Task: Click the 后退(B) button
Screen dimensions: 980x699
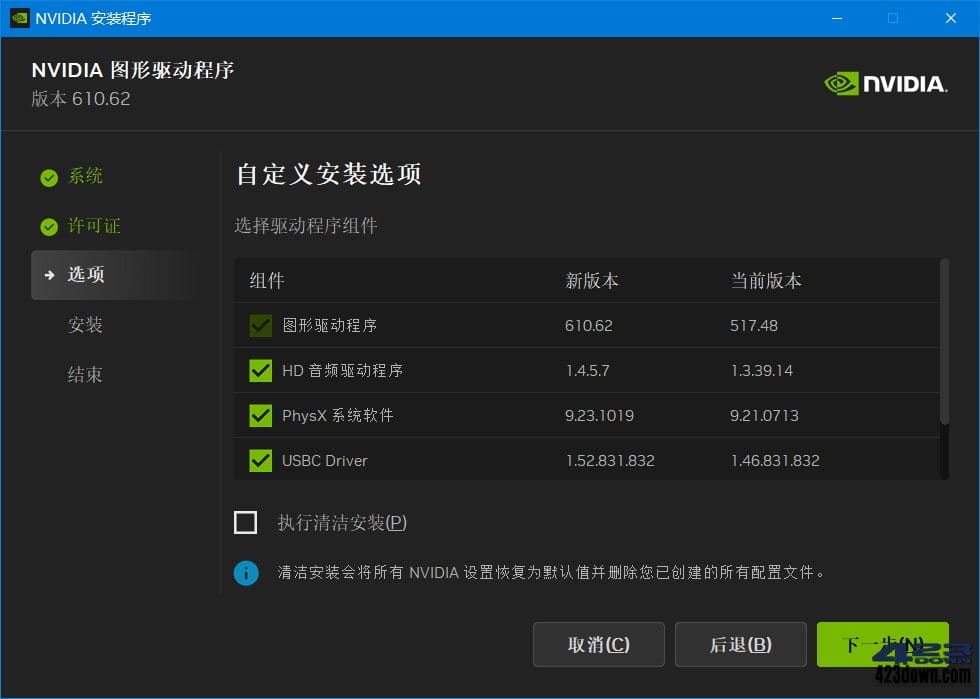Action: (741, 644)
